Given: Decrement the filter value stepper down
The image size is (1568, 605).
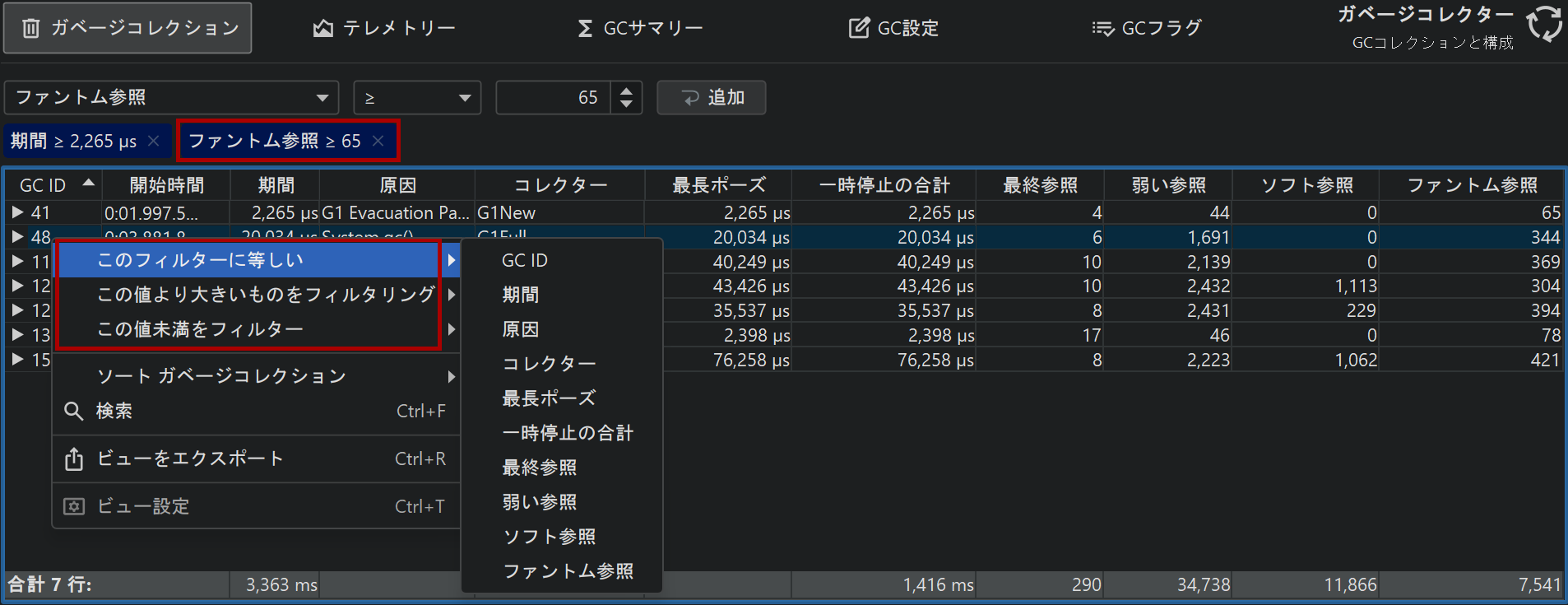Looking at the screenshot, I should click(x=626, y=105).
